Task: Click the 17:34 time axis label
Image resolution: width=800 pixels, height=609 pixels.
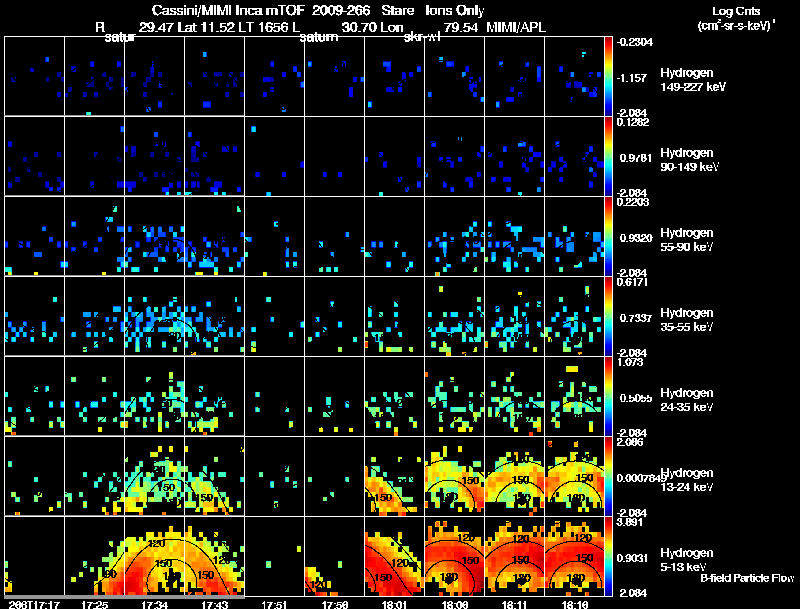Action: (x=155, y=605)
